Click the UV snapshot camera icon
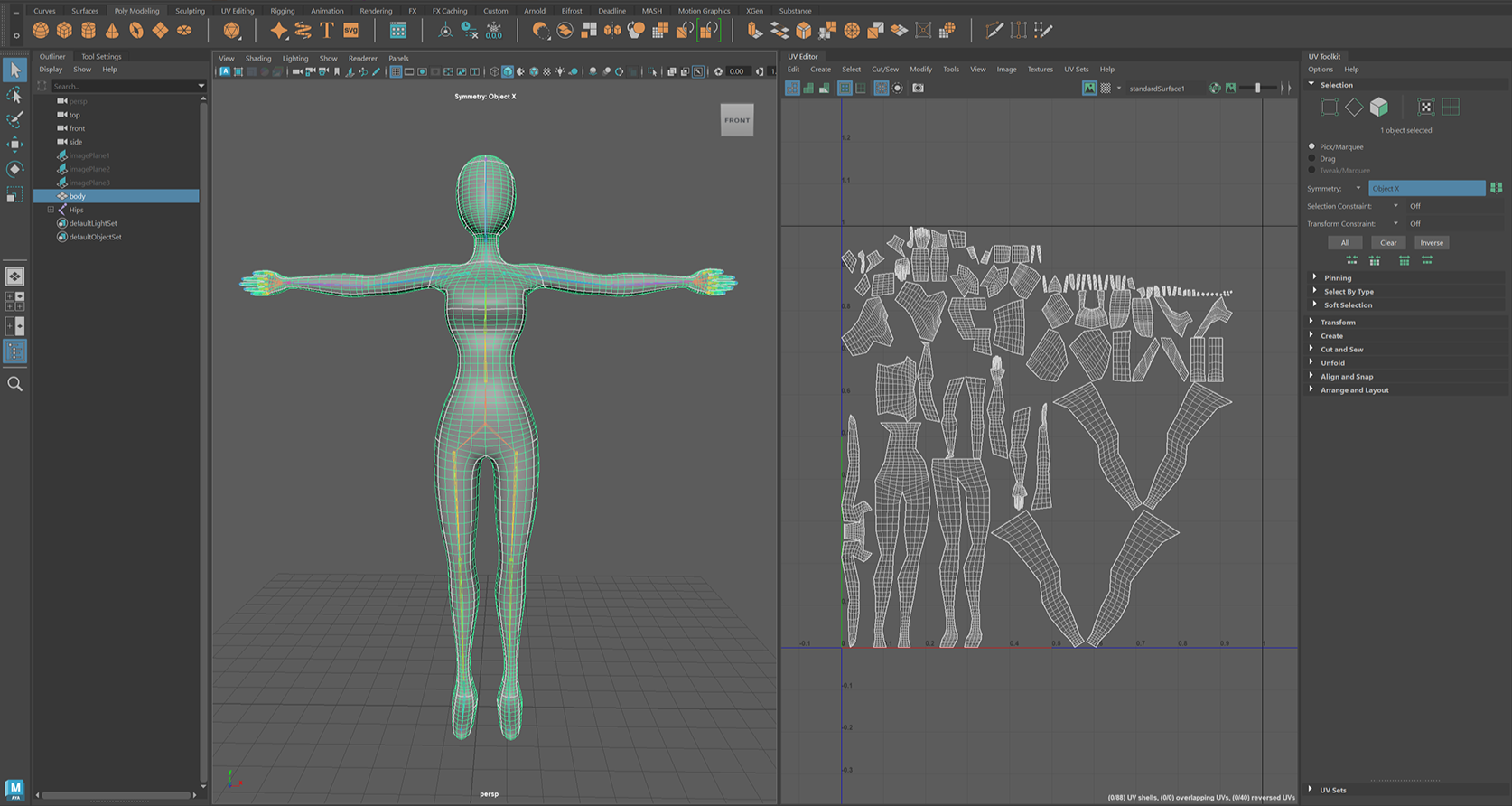Viewport: 1512px width, 806px height. (x=918, y=88)
